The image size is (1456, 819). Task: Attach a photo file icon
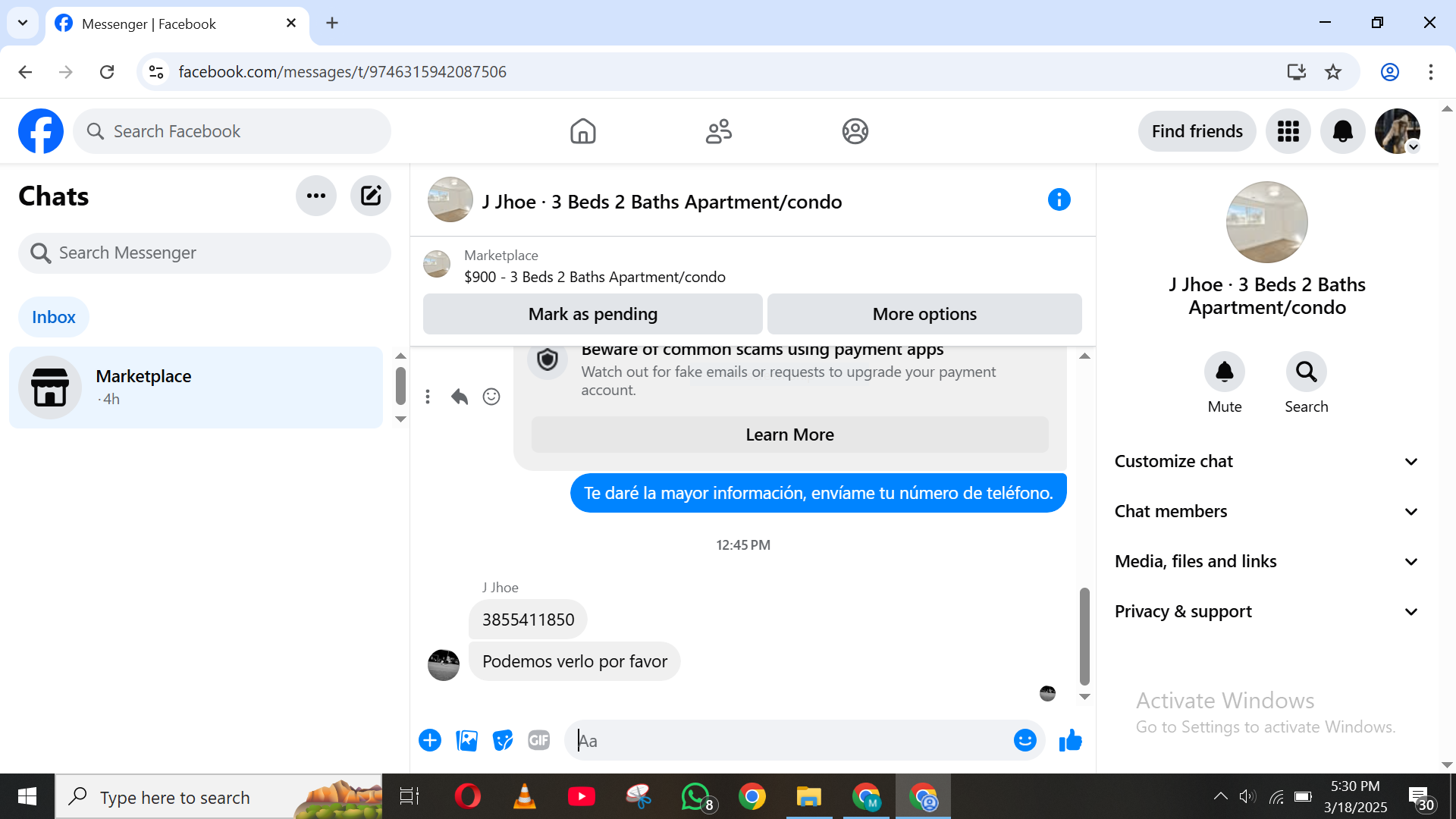click(466, 740)
